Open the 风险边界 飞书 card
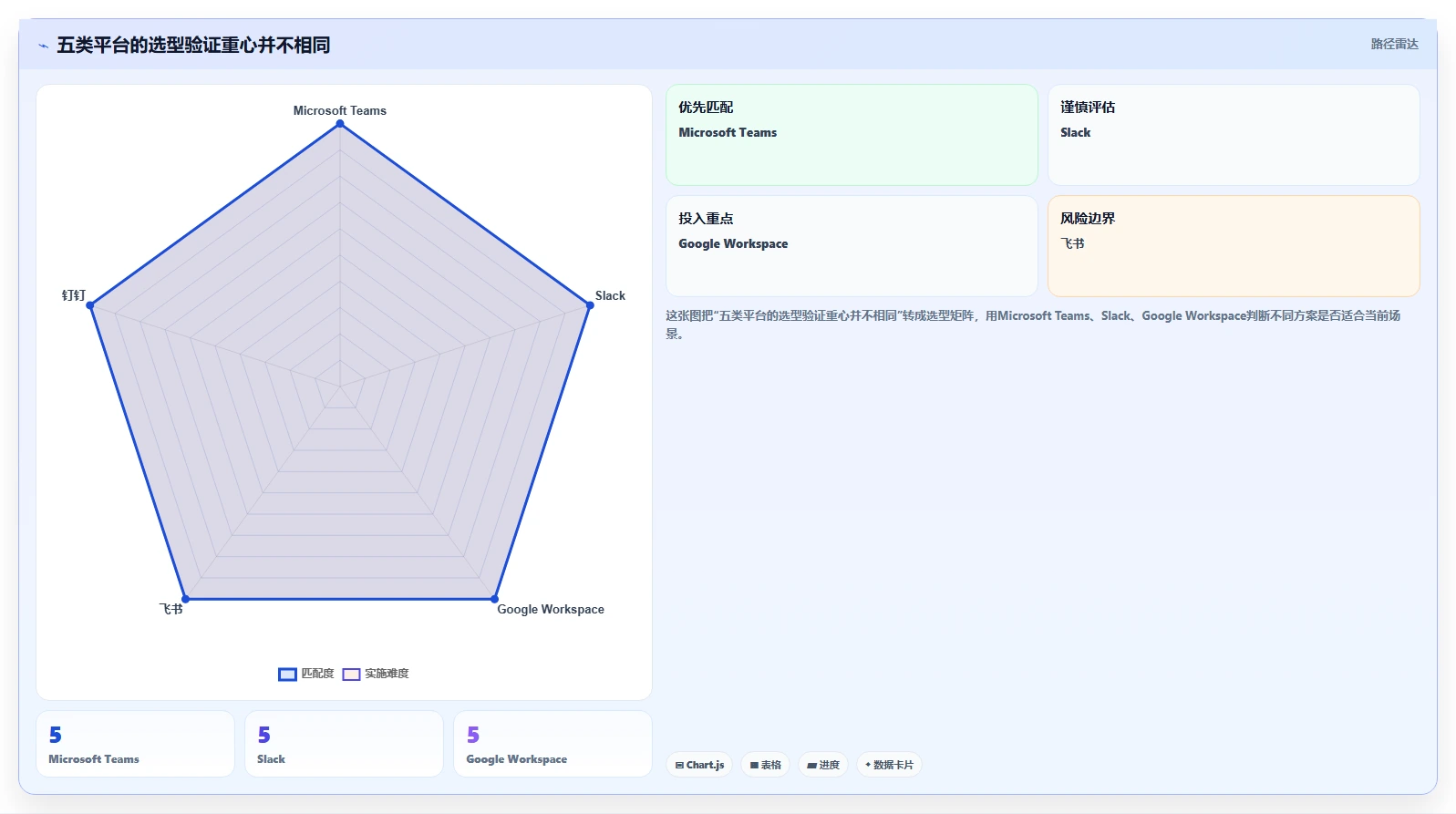This screenshot has width=1456, height=814. [1234, 246]
